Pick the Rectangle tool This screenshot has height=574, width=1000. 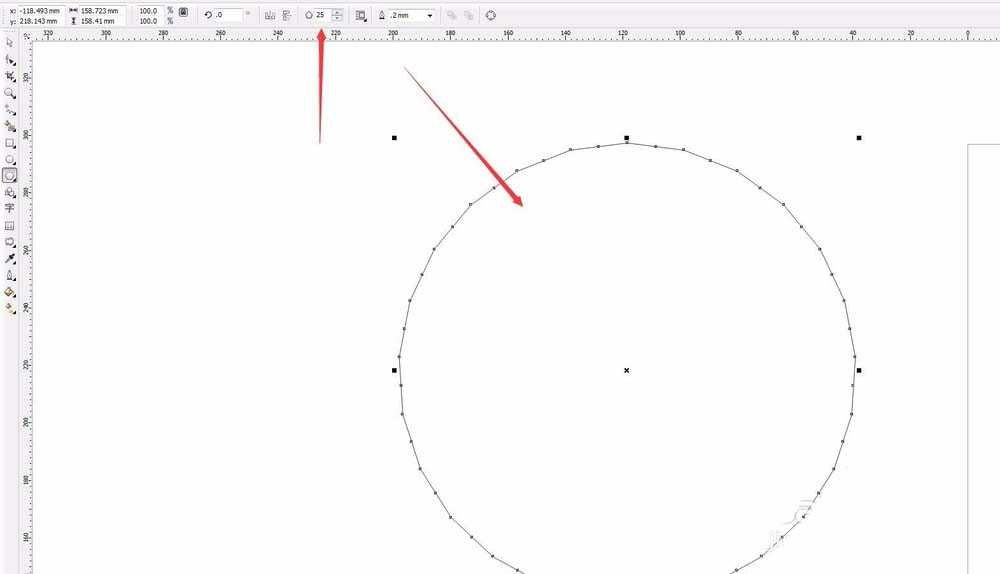10,144
